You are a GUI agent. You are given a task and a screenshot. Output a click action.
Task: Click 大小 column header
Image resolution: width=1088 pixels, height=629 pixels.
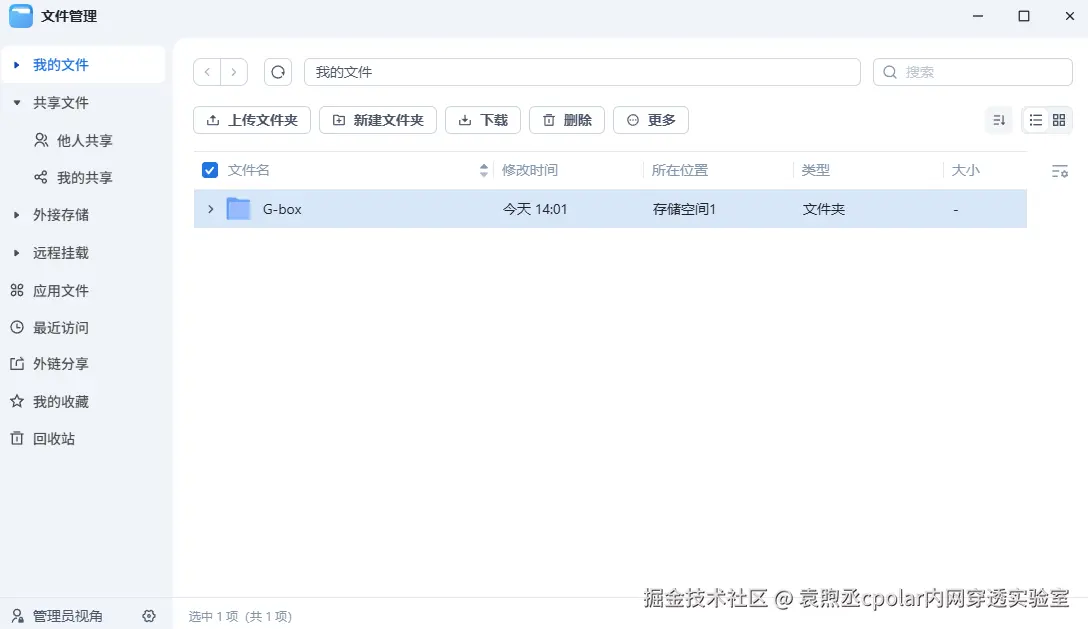(x=965, y=170)
